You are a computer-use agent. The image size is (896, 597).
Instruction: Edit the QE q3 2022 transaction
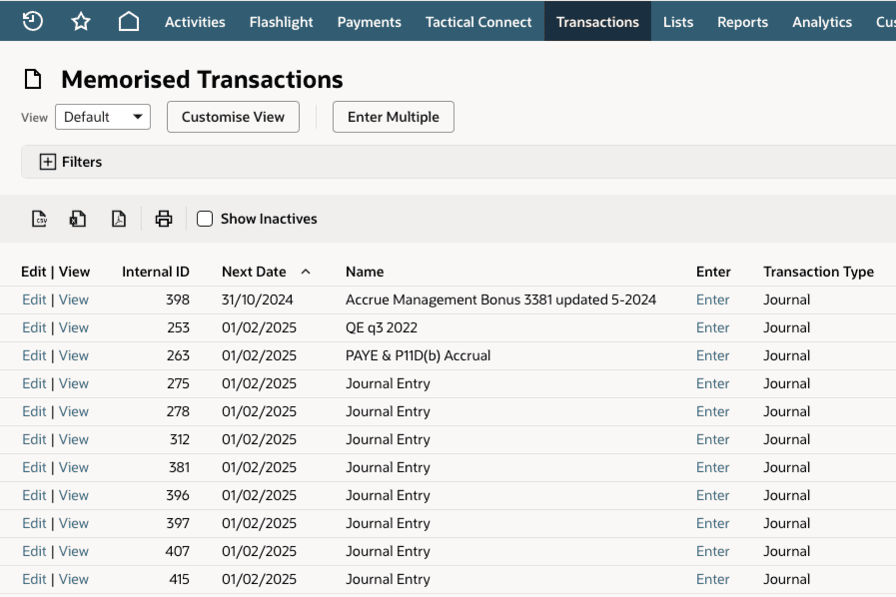[x=34, y=328]
